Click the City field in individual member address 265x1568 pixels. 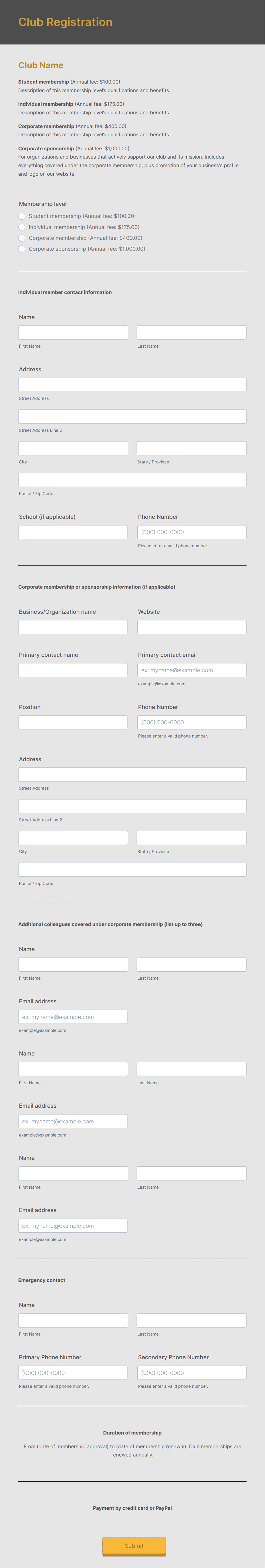[72, 448]
